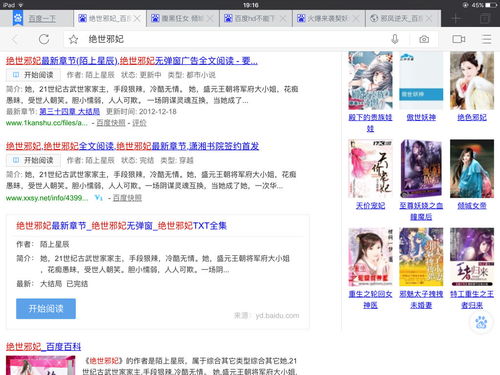Open camera search icon in address bar
The height and width of the screenshot is (375, 500).
[424, 39]
